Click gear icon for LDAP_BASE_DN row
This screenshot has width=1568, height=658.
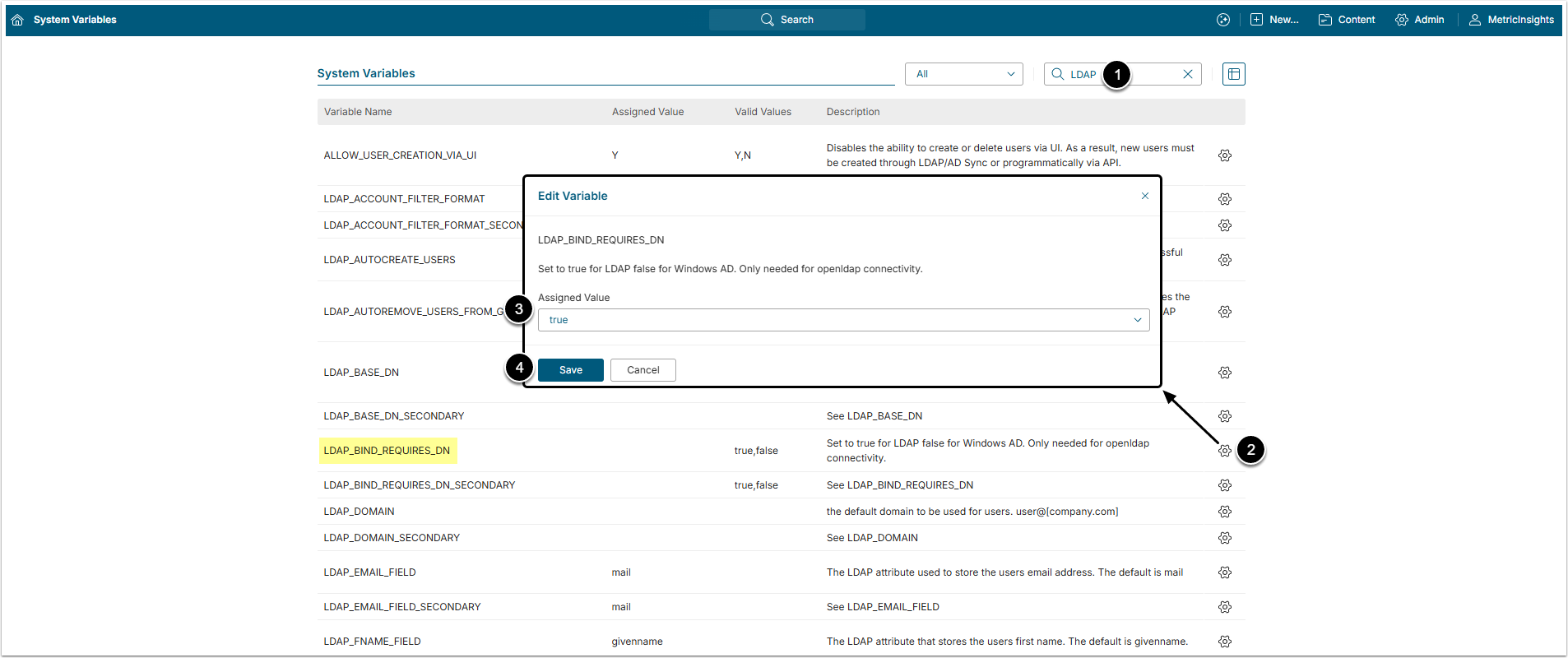pos(1224,373)
